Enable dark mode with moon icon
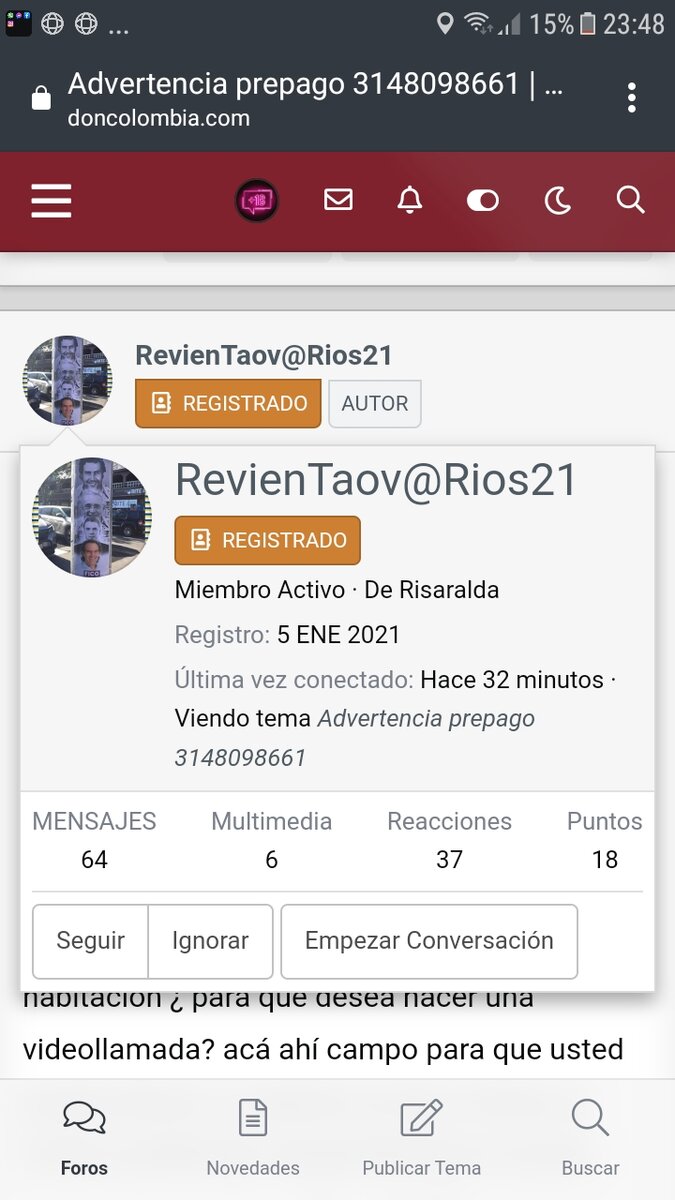 point(557,201)
